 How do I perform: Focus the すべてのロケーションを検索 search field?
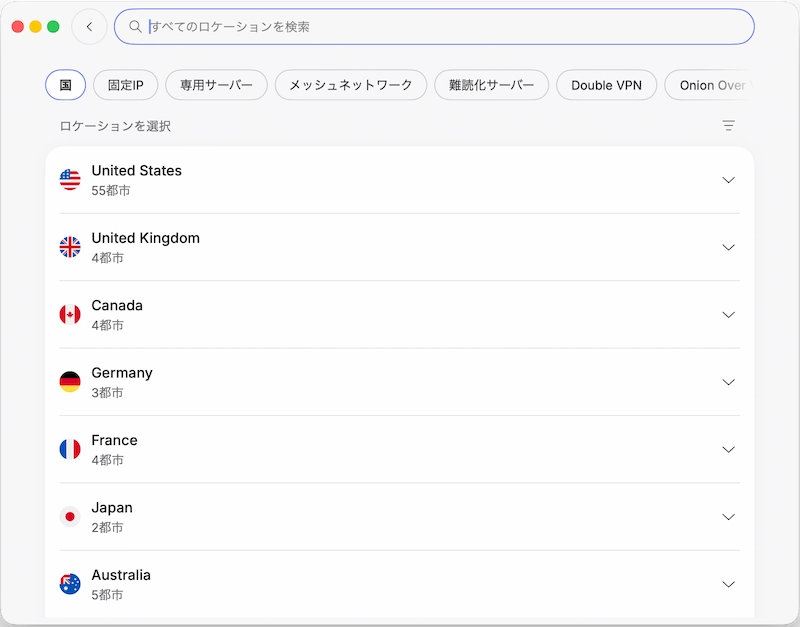coord(434,27)
